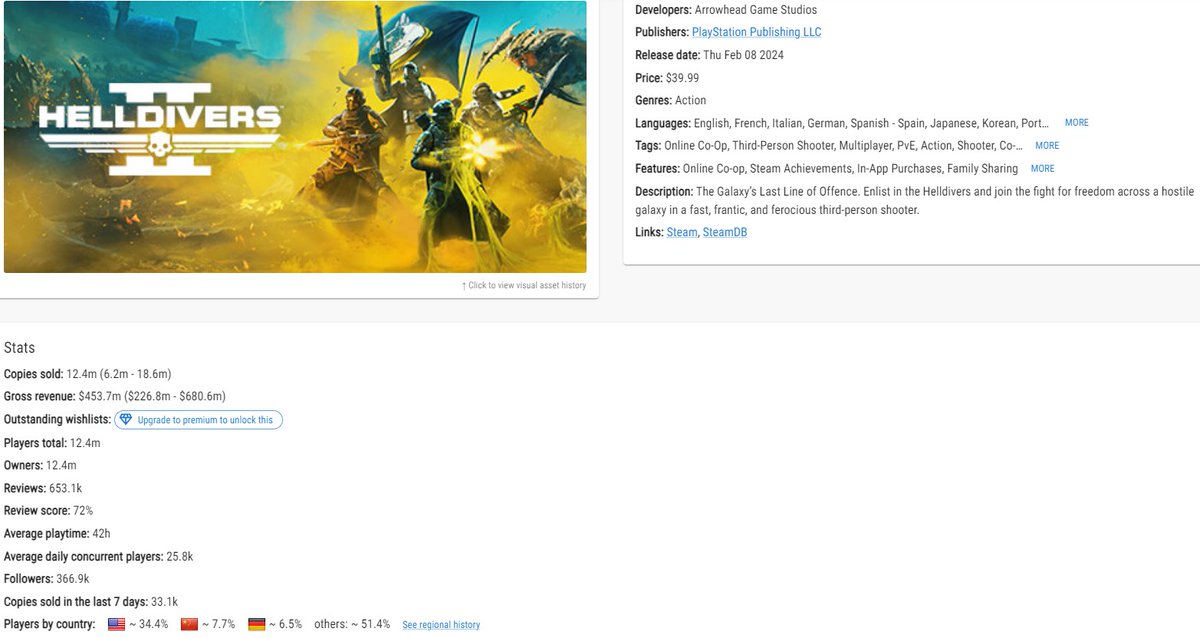This screenshot has height=638, width=1200.
Task: Expand MORE next to Features
Action: coord(1042,168)
